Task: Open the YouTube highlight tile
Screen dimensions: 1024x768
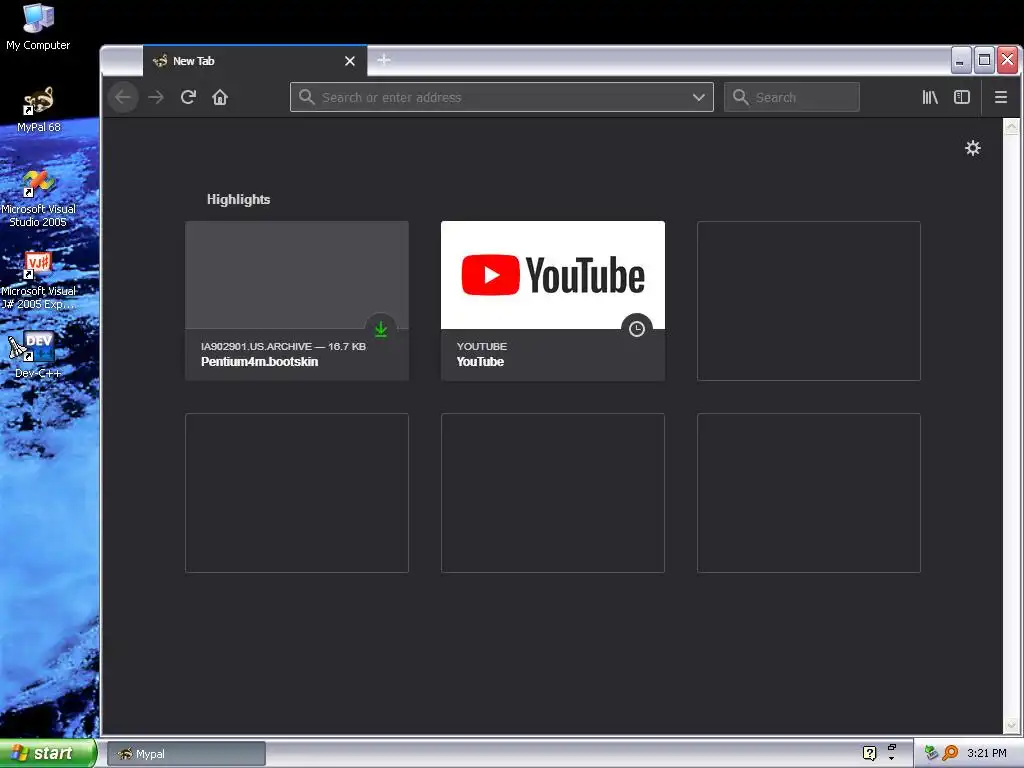Action: coord(553,301)
